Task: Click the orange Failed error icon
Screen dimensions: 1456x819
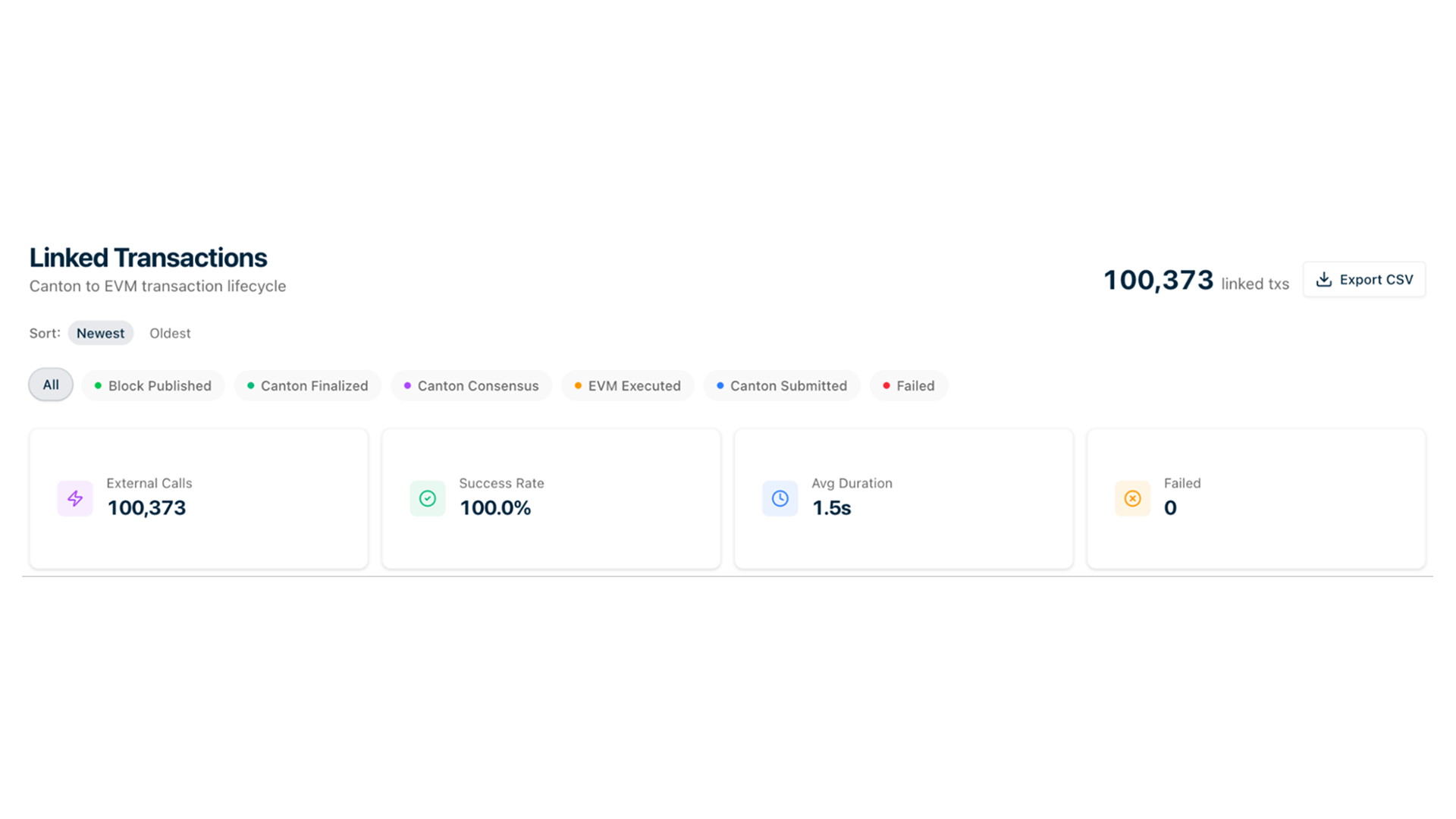Action: [x=1132, y=498]
